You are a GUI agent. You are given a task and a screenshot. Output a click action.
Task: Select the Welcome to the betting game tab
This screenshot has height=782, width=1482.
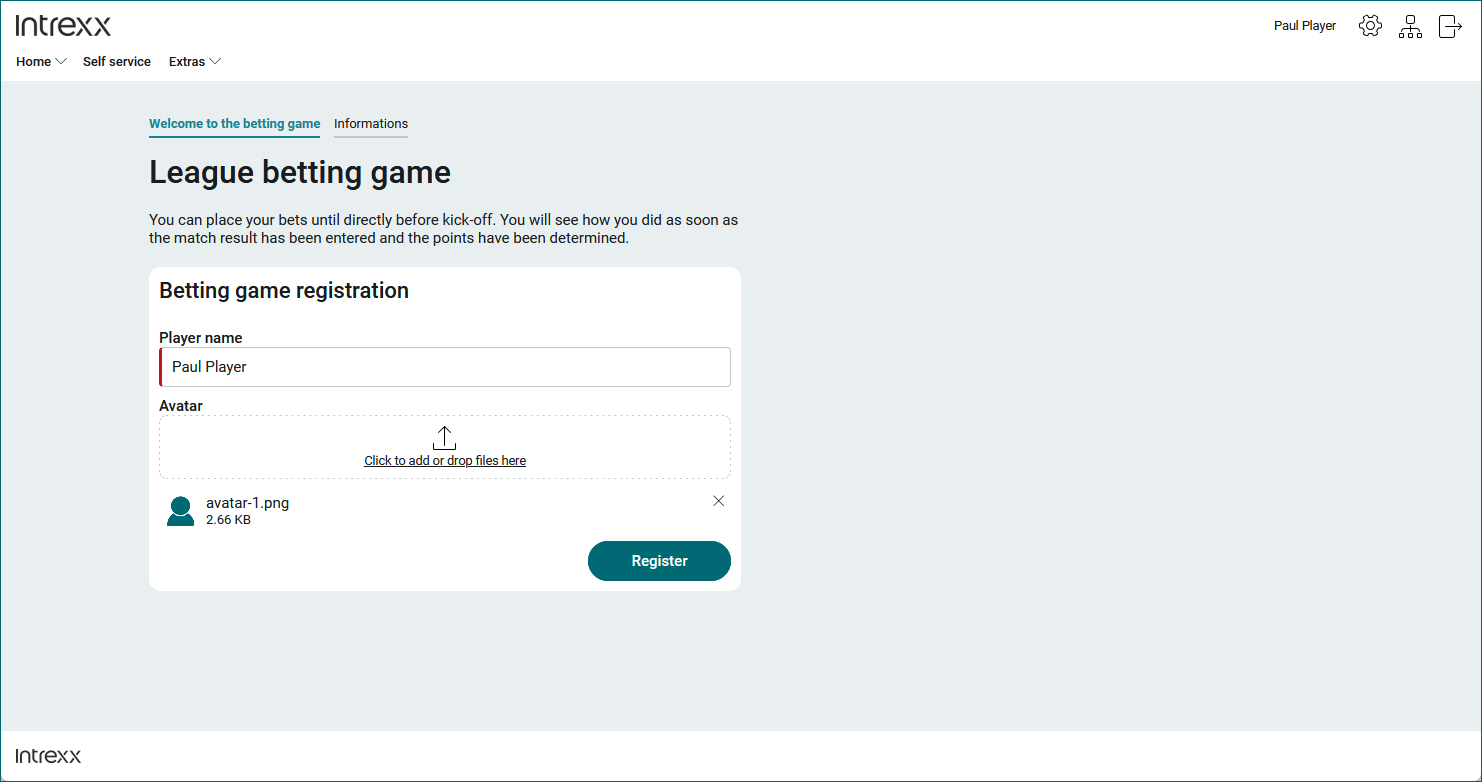tap(234, 124)
